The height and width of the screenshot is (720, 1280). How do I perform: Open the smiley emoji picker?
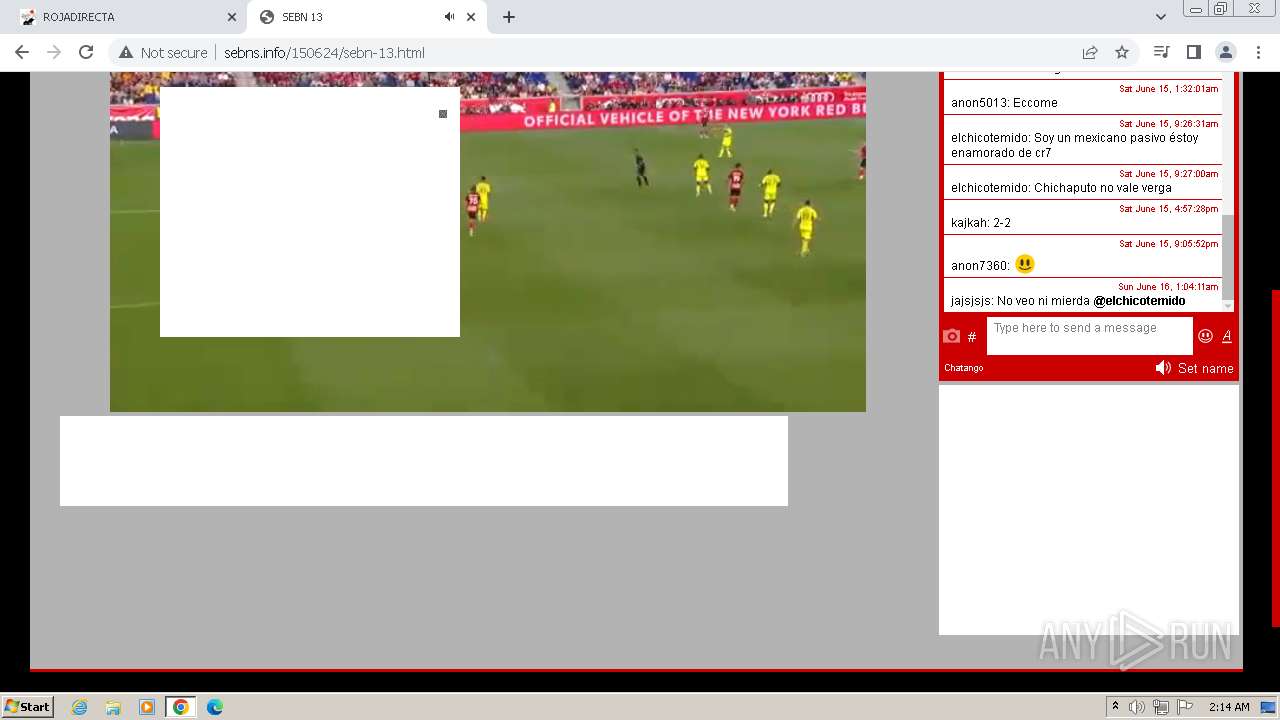coord(1205,336)
